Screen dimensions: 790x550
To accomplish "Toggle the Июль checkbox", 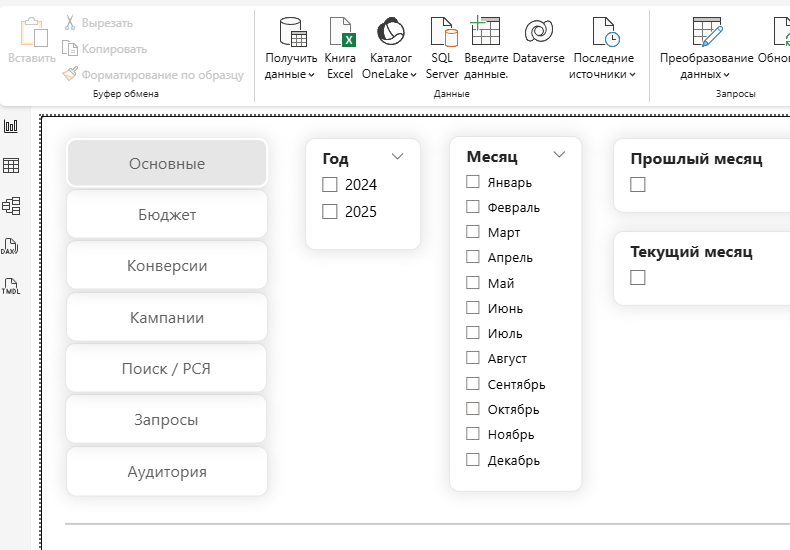I will (473, 332).
